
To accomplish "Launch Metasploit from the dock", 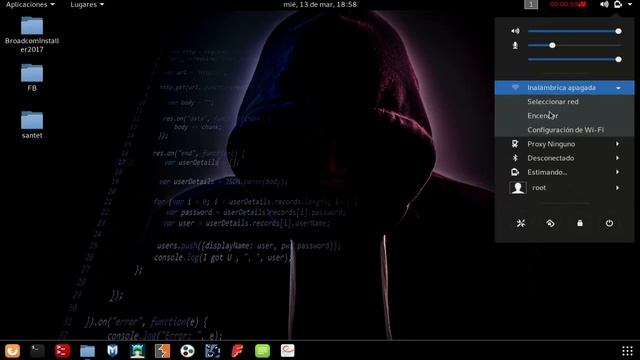I will click(x=112, y=351).
